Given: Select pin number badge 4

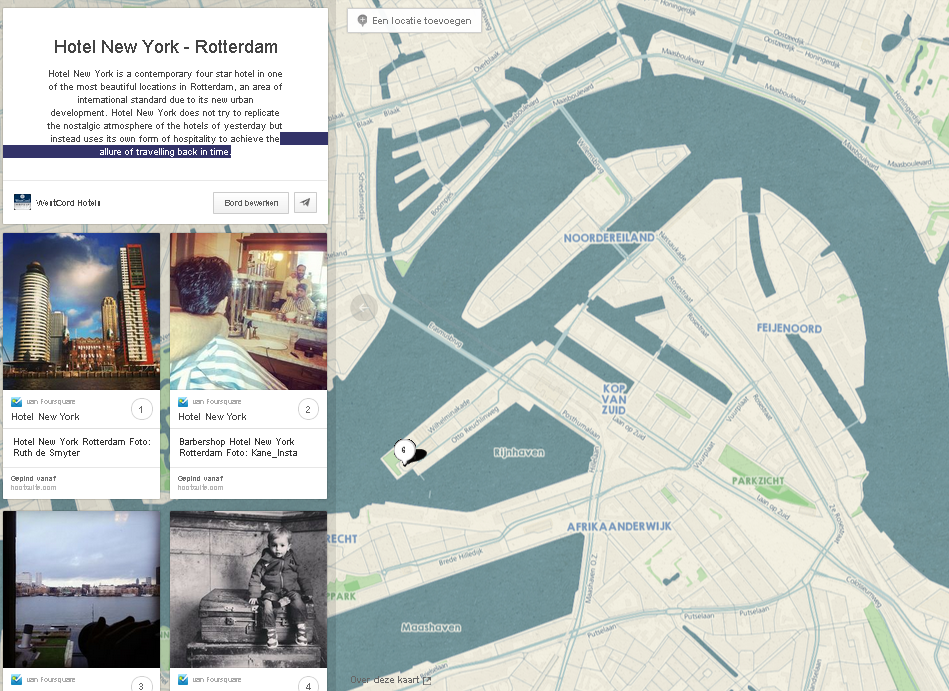Looking at the screenshot, I should click(308, 686).
